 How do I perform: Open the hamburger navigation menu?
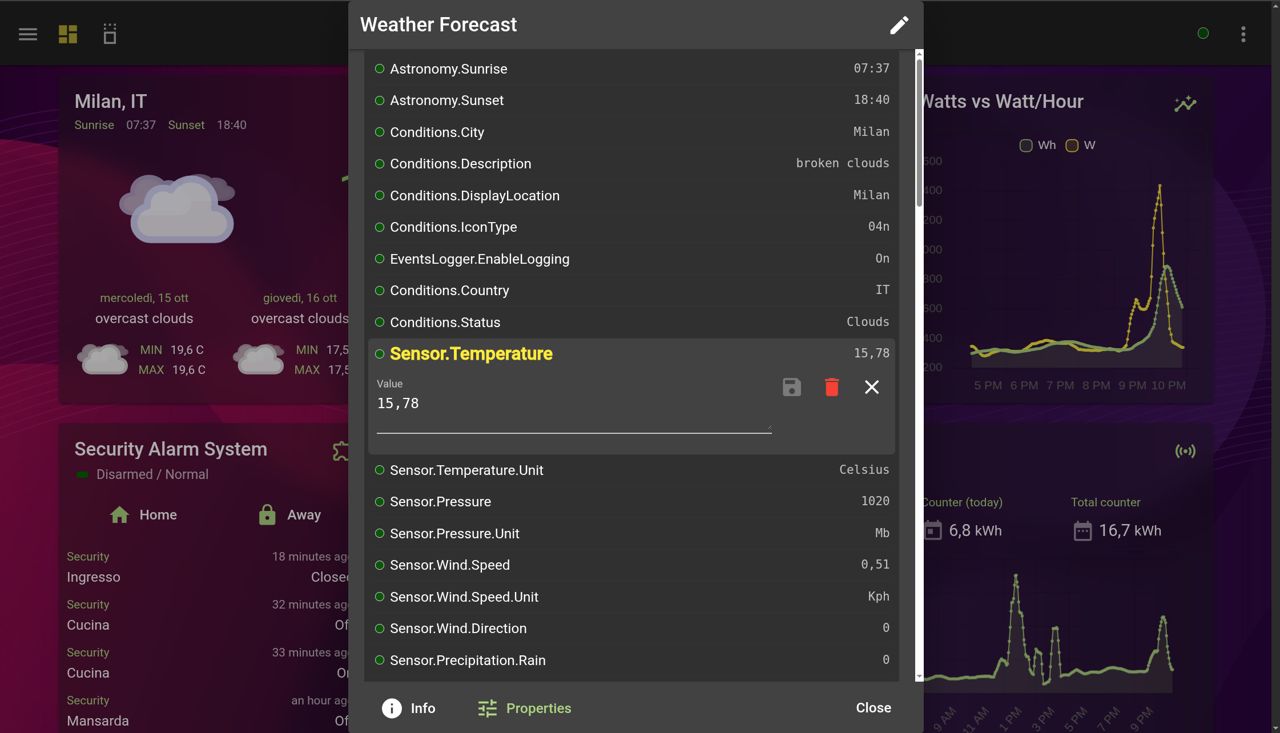coord(28,34)
